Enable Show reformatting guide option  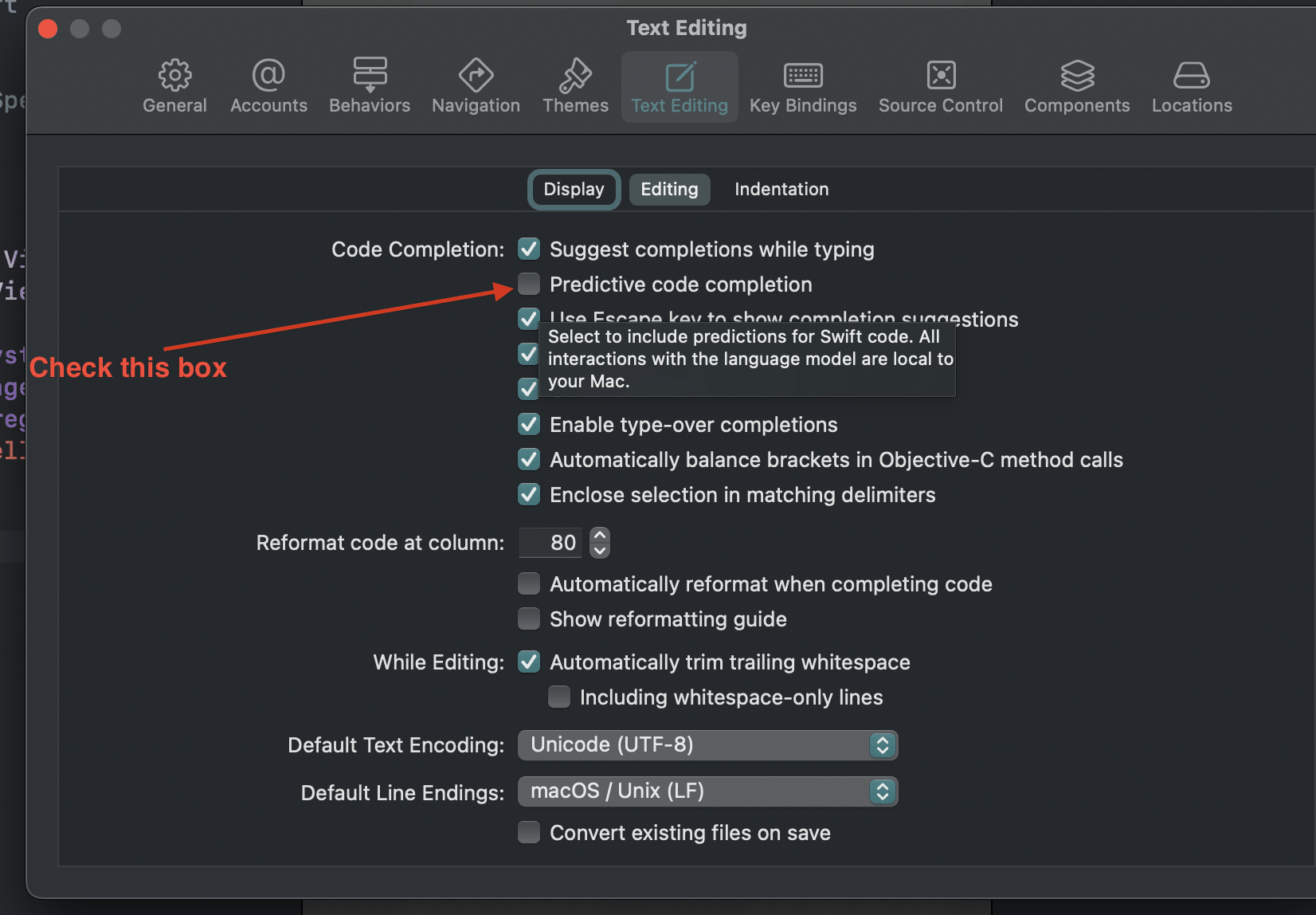pyautogui.click(x=529, y=619)
